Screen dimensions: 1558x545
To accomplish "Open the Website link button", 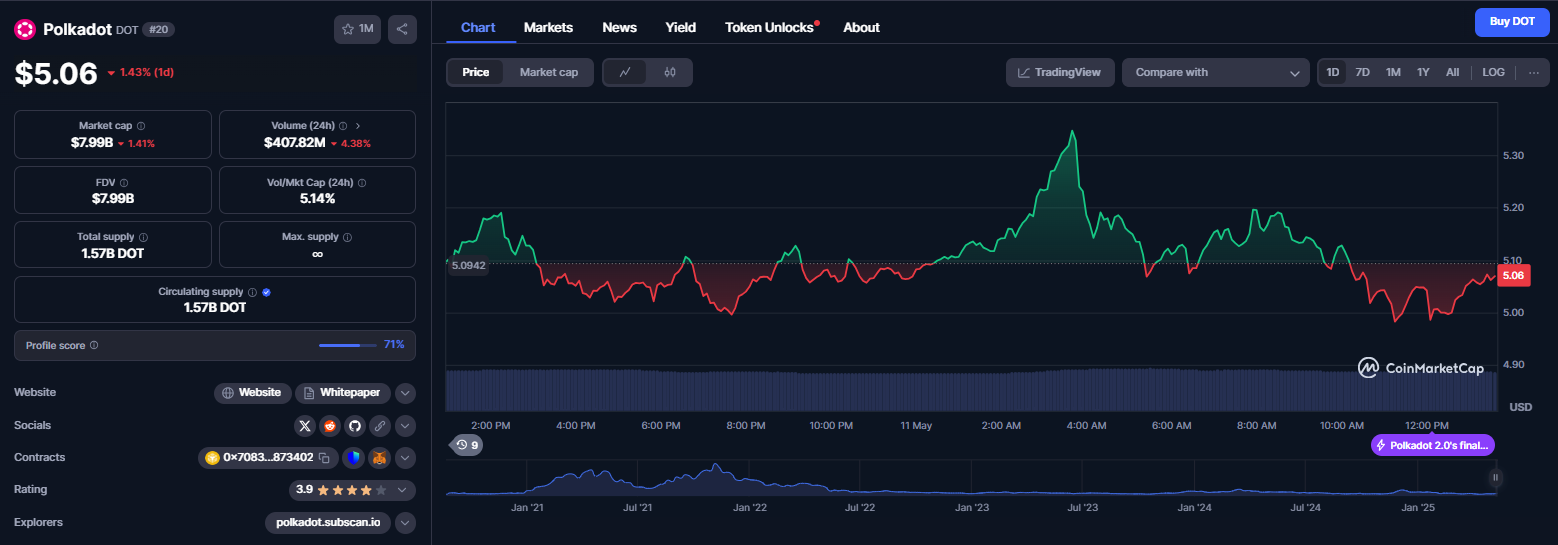I will pyautogui.click(x=253, y=393).
